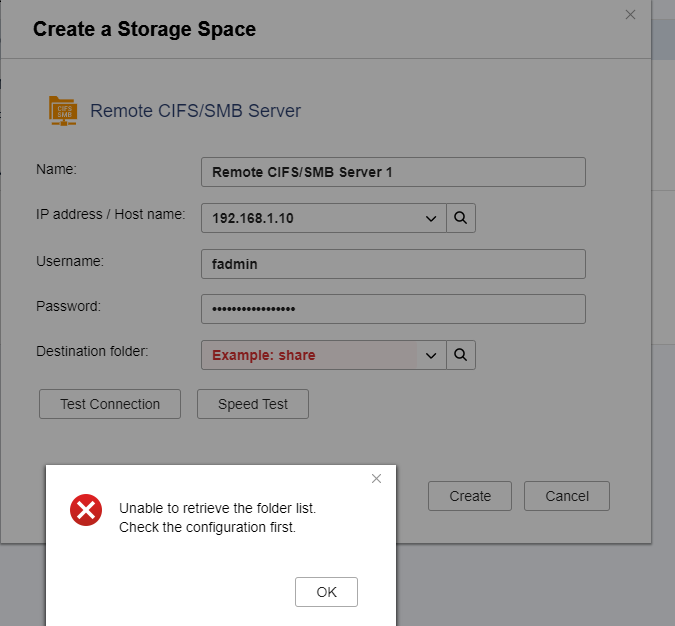Run the Speed Test button
This screenshot has height=626, width=675.
pyautogui.click(x=253, y=404)
